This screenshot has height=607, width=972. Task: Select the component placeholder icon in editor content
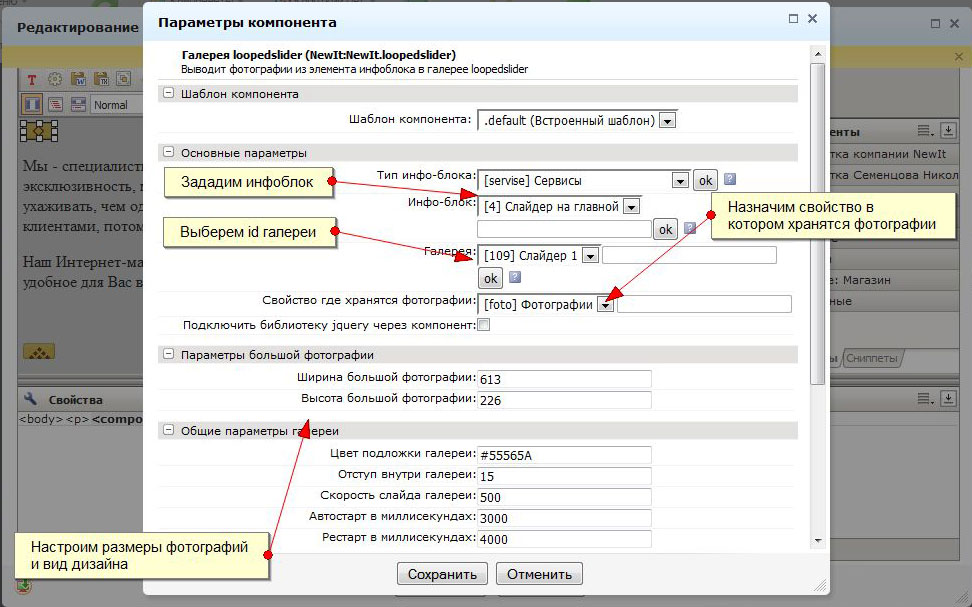[x=39, y=131]
